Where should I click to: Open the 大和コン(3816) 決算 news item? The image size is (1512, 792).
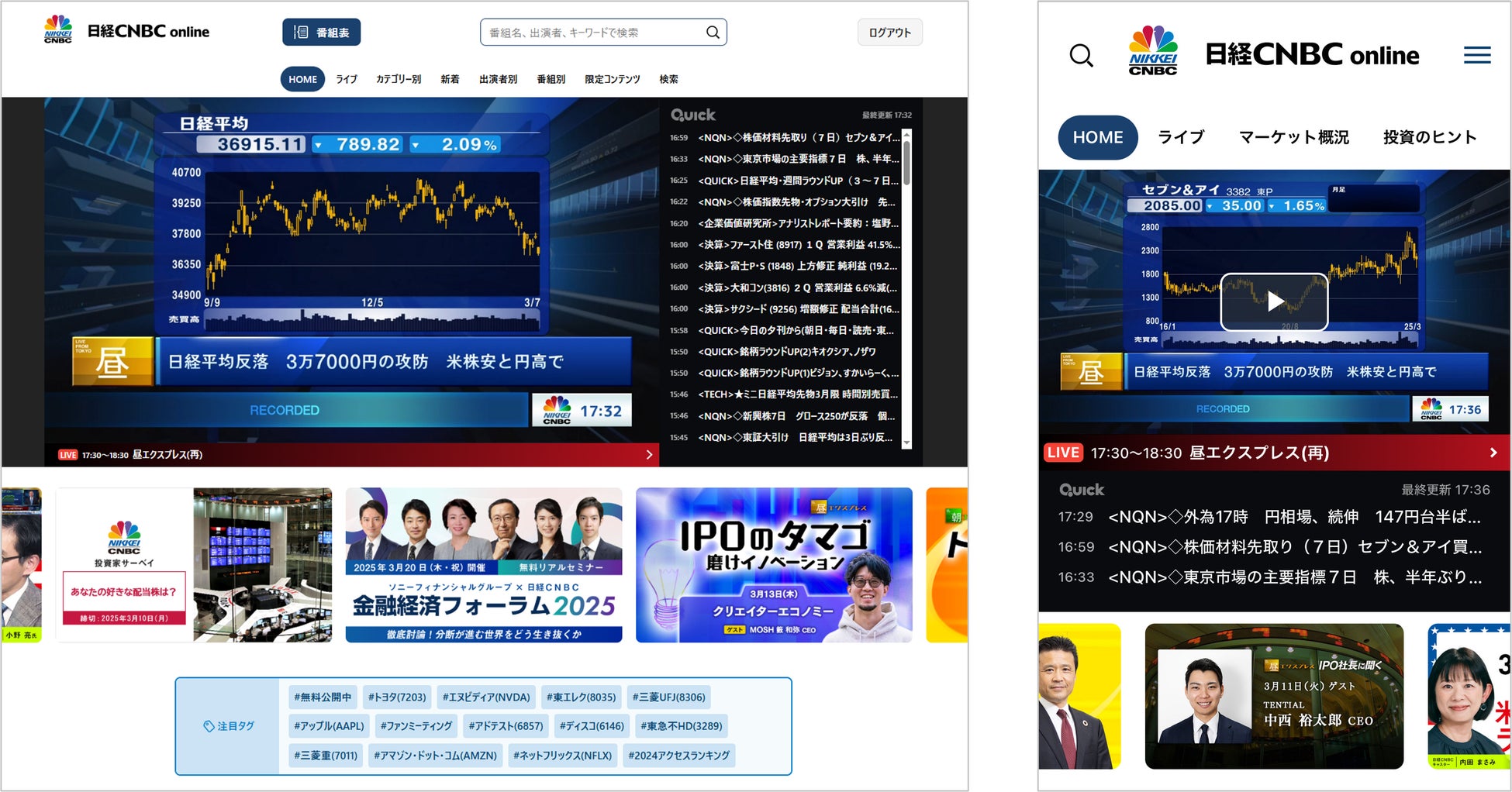[784, 288]
